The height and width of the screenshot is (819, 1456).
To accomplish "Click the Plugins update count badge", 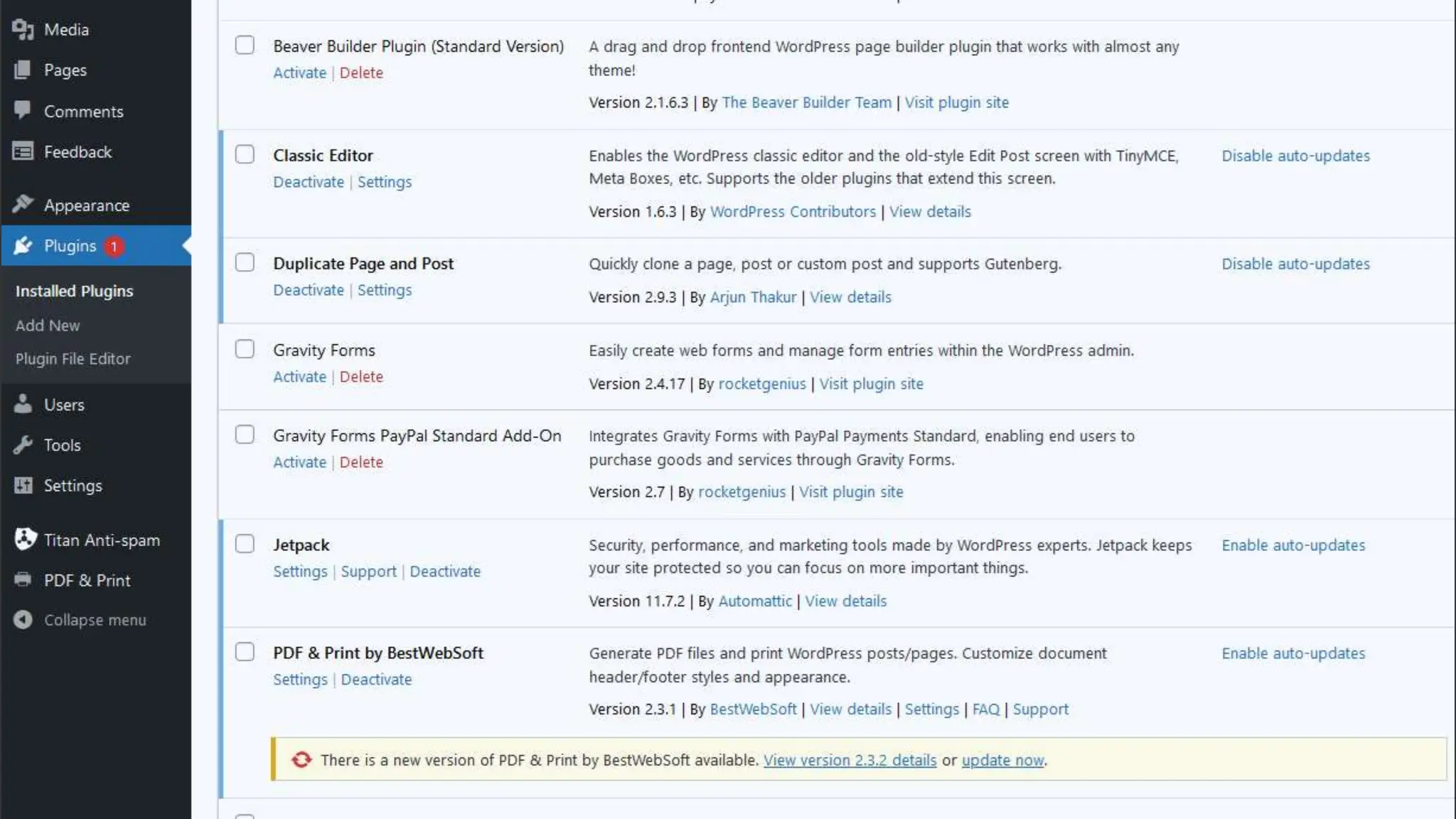I will [x=113, y=246].
